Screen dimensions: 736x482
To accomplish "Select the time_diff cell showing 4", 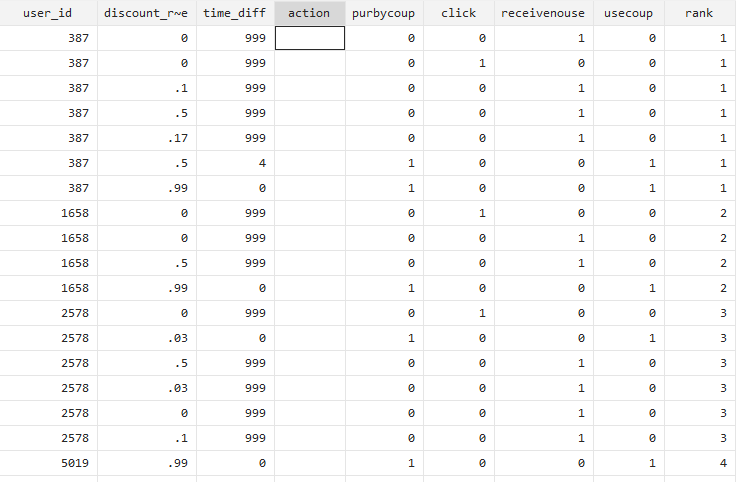I will coord(235,163).
